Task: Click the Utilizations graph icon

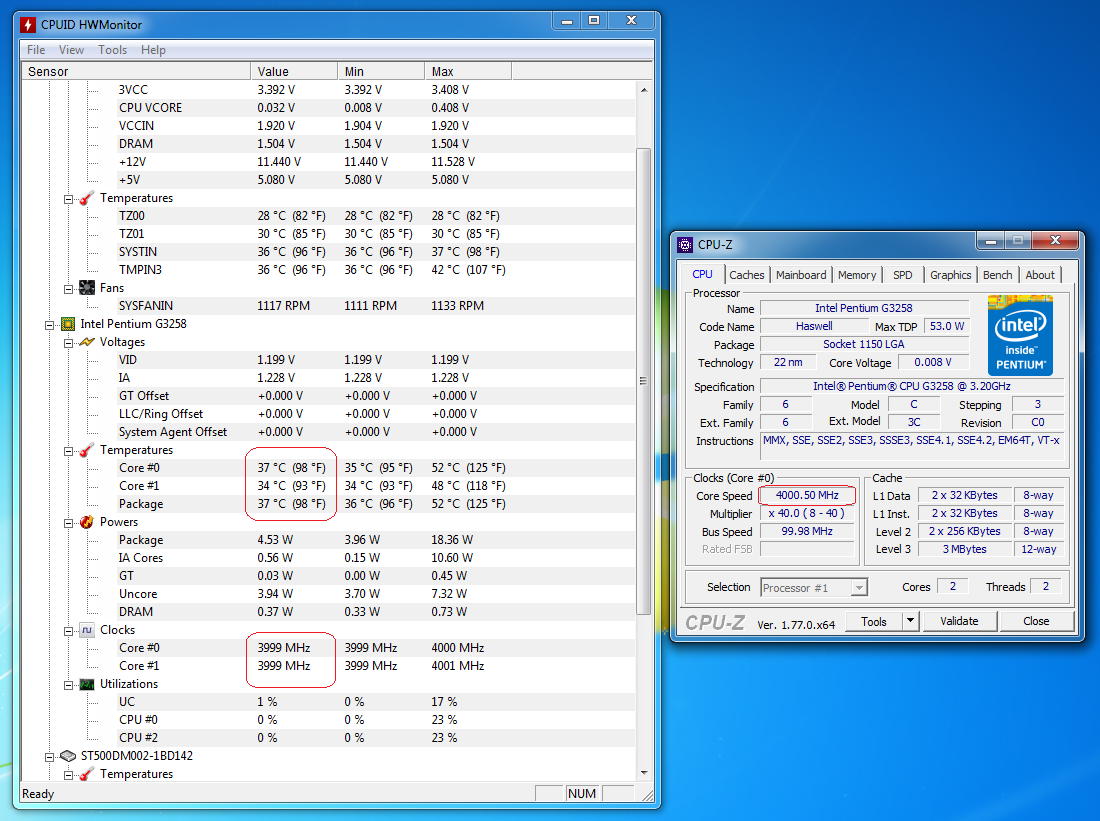Action: [87, 684]
